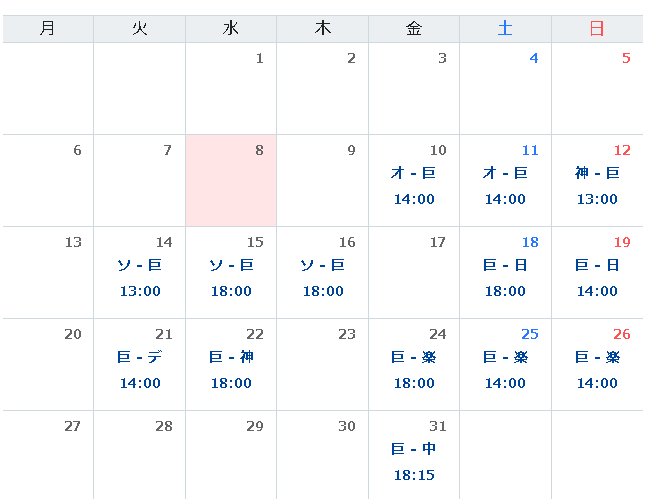Open the 巨-日 18:00 game on the 18th
This screenshot has width=654, height=499.
coord(505,278)
